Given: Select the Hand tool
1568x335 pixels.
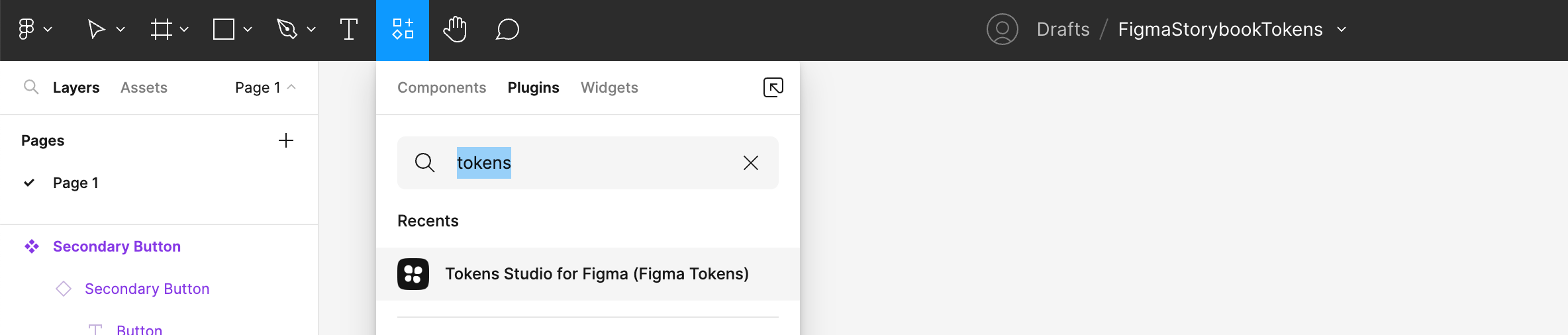Looking at the screenshot, I should [455, 29].
